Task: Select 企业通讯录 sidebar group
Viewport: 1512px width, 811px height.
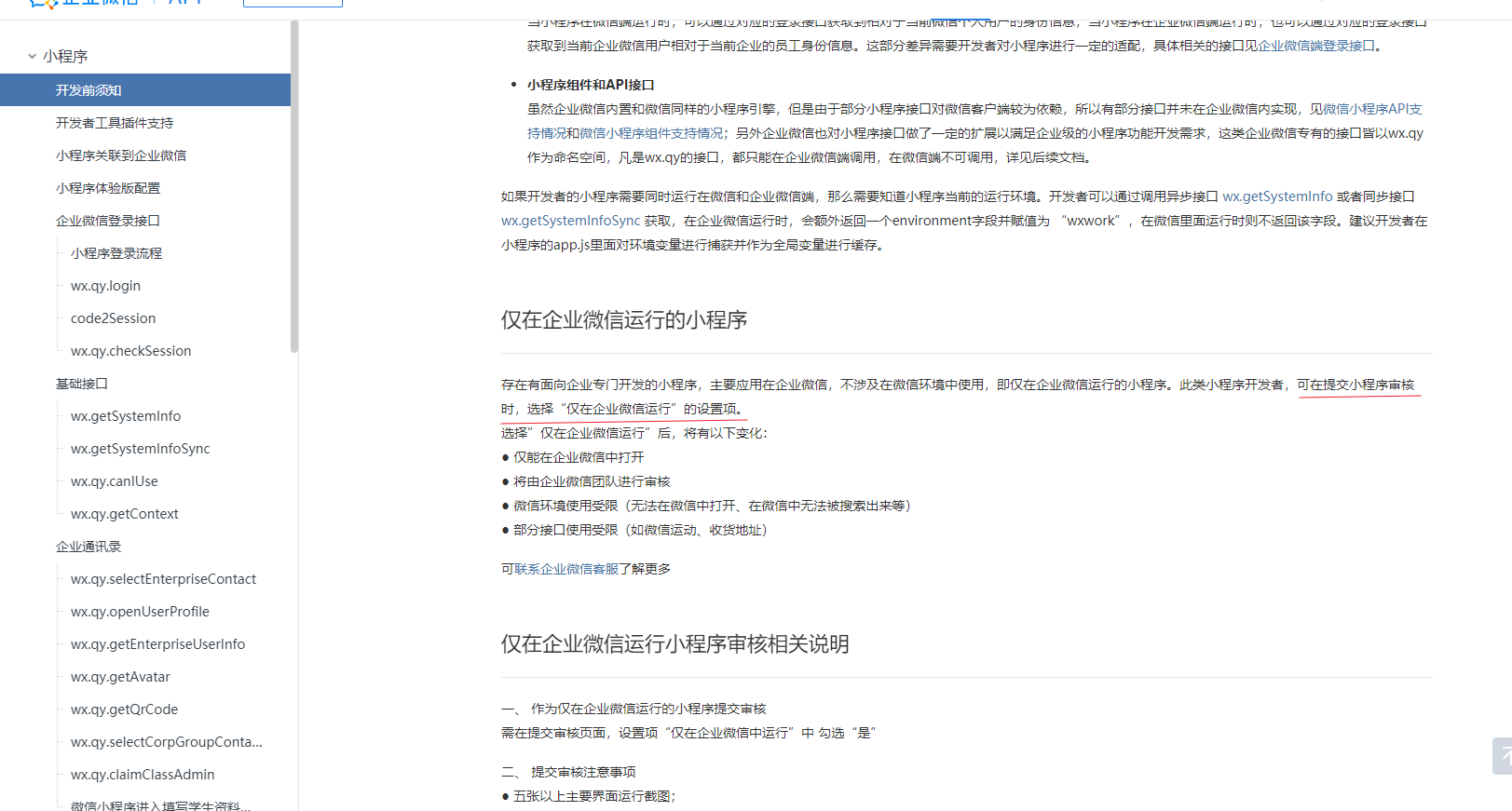Action: (89, 547)
